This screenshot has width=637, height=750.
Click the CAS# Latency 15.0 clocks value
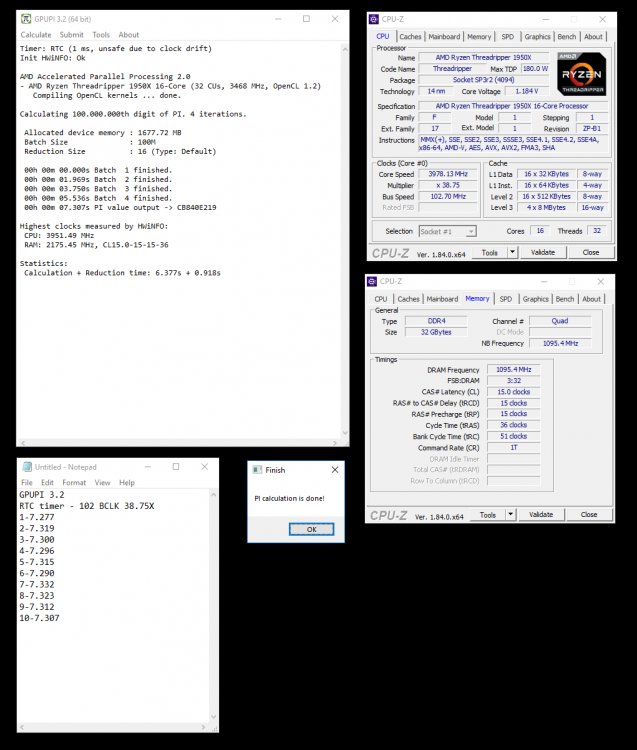click(x=513, y=392)
